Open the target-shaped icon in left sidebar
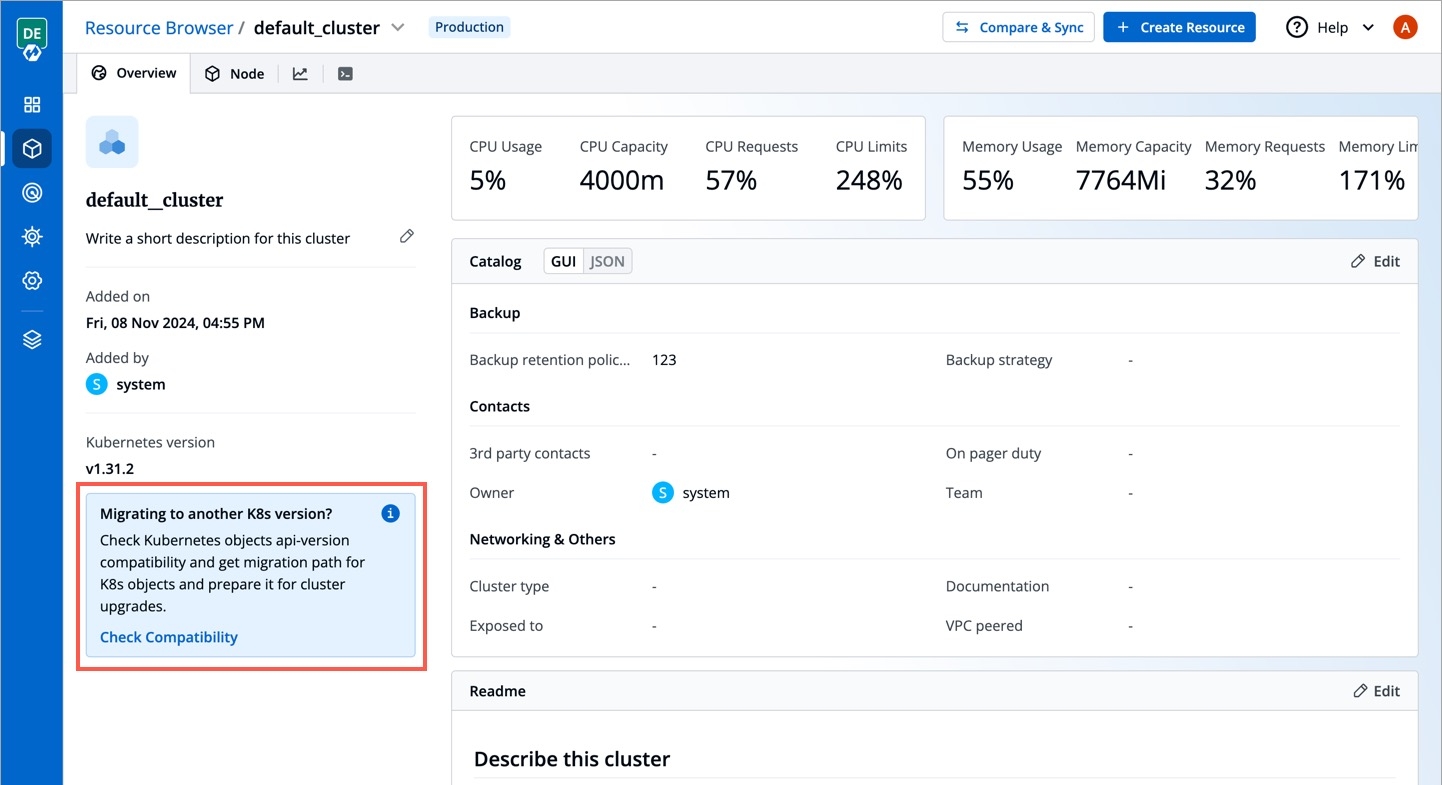The width and height of the screenshot is (1442, 785). click(32, 193)
